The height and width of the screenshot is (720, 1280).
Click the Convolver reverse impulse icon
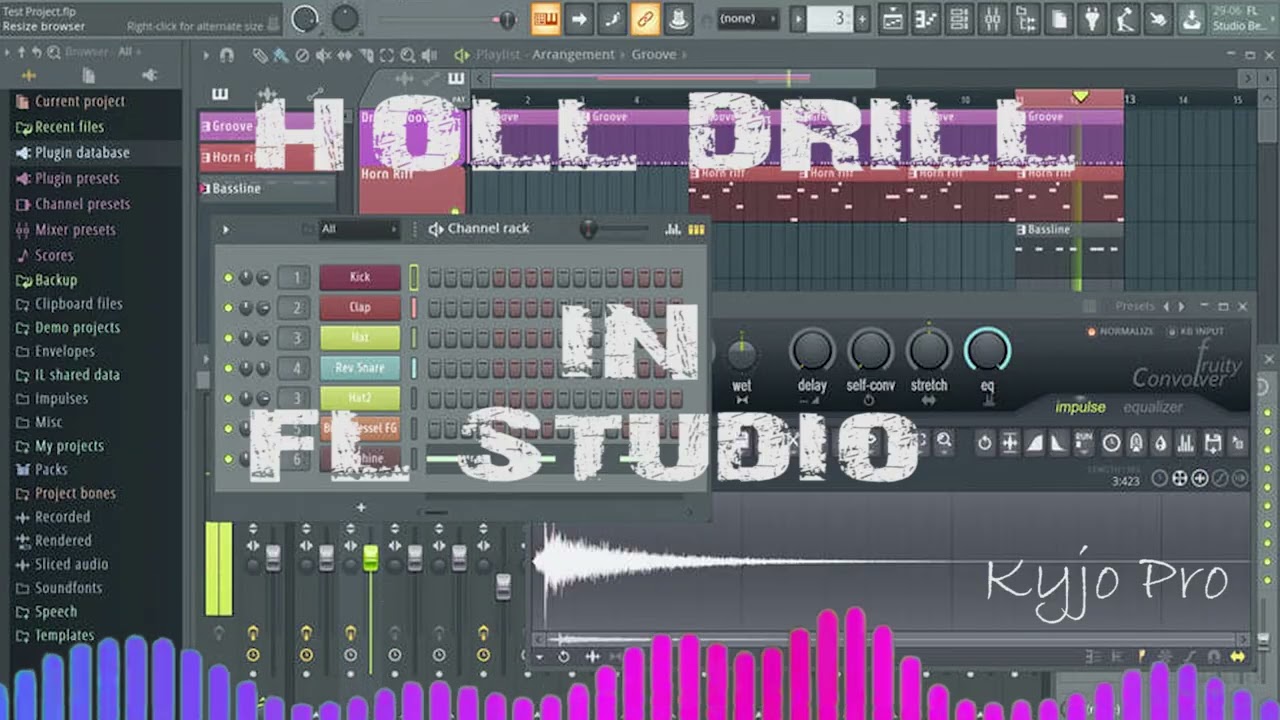coord(985,442)
